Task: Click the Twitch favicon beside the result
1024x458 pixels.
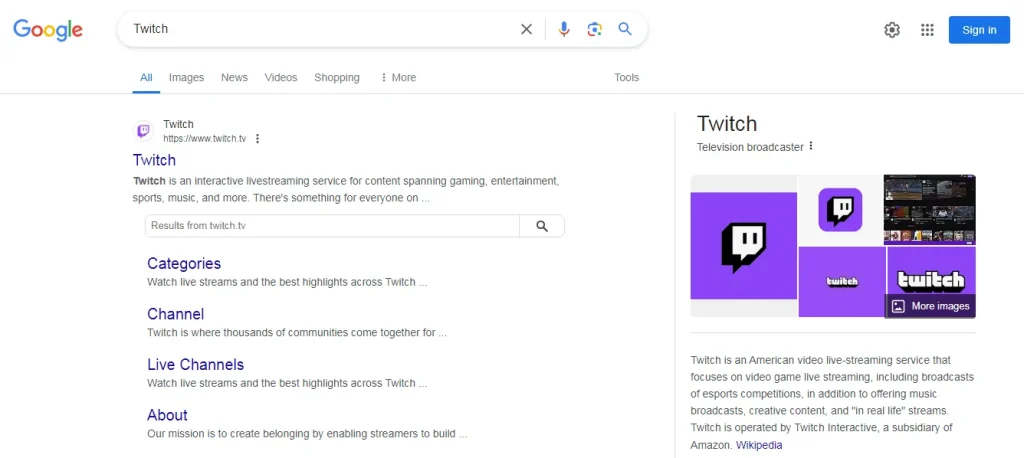Action: point(144,131)
